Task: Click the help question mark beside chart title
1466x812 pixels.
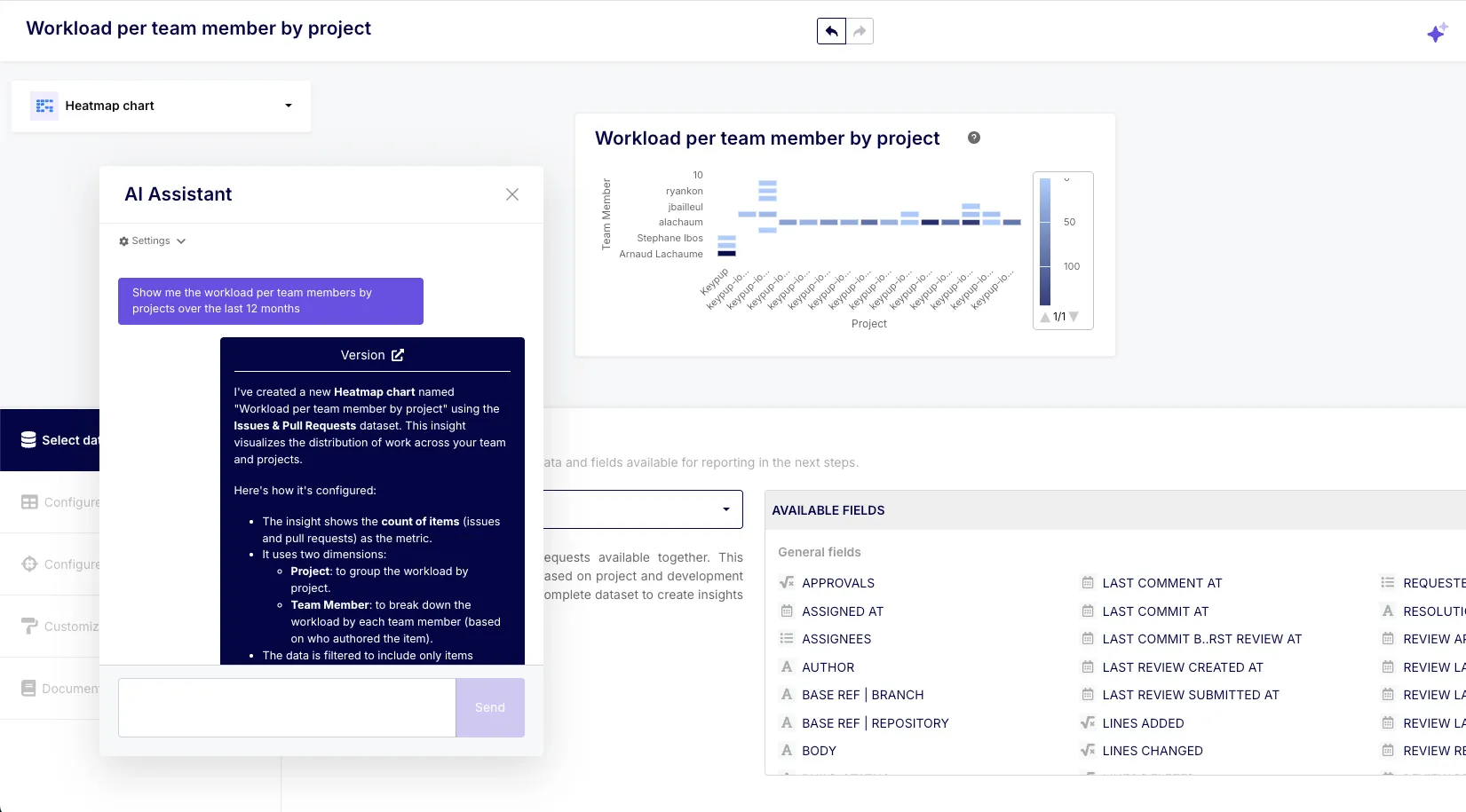Action: (x=973, y=138)
